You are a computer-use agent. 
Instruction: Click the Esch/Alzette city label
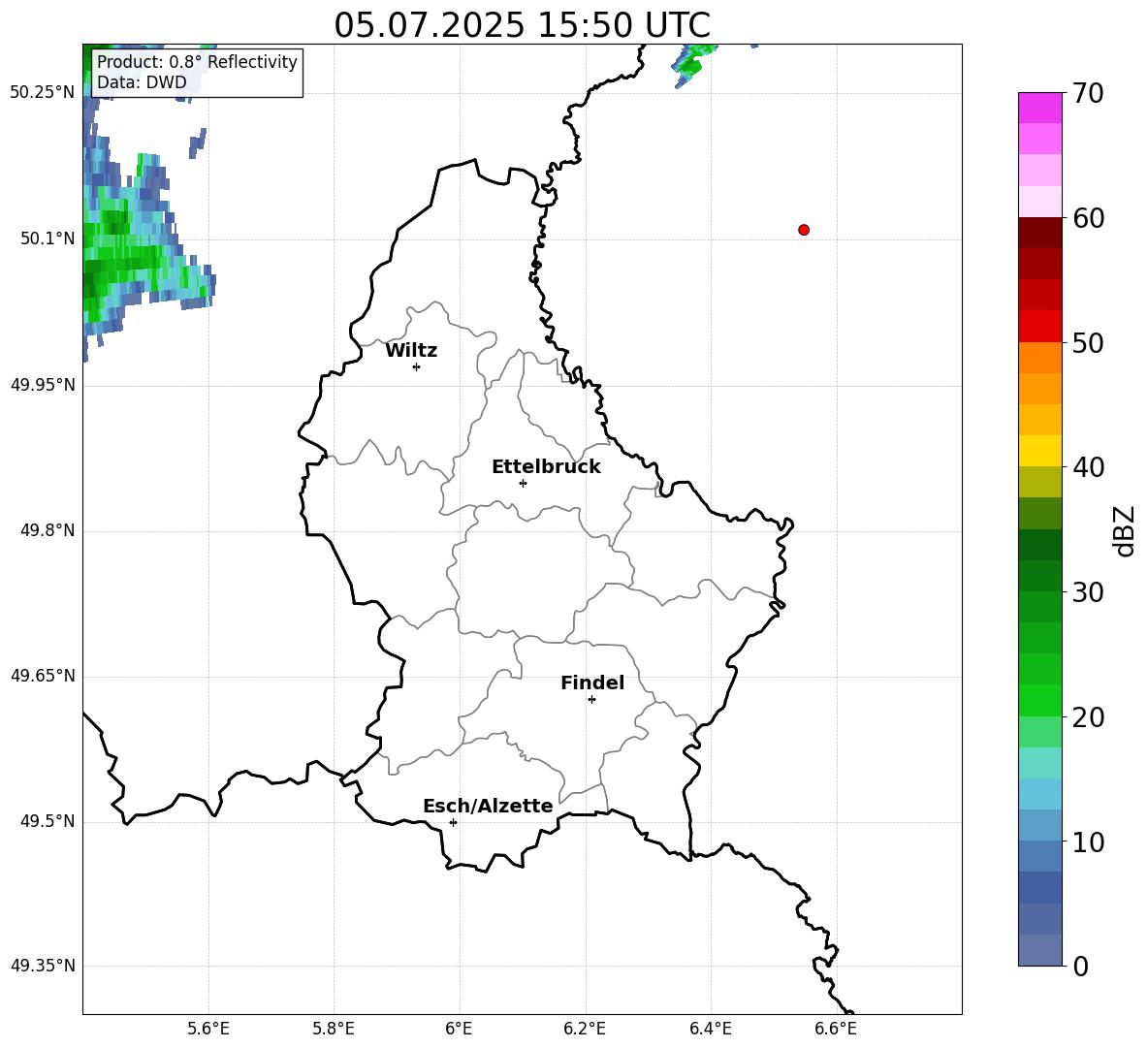tap(489, 806)
